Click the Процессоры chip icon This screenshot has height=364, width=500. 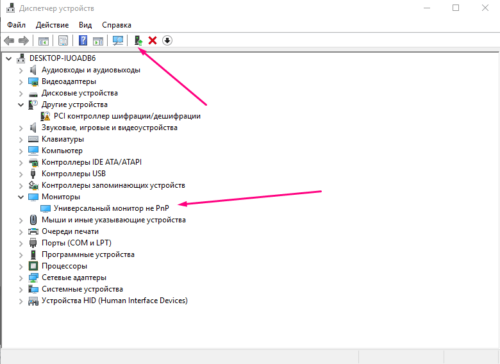click(33, 266)
